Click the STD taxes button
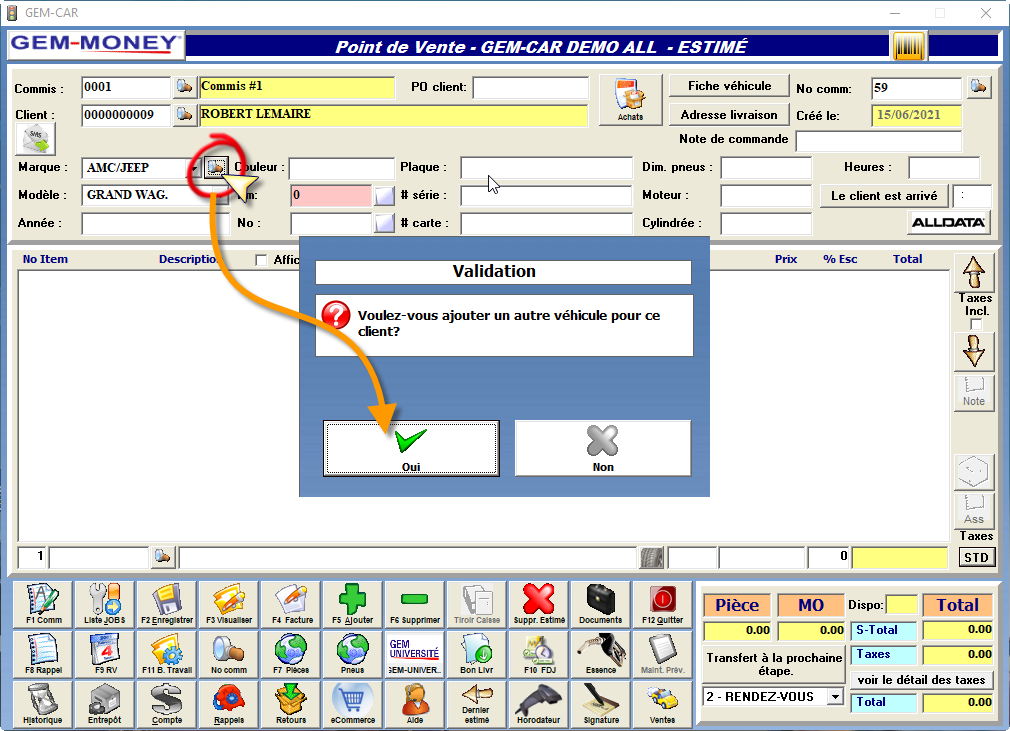Screen dimensions: 1010x731 tap(976, 557)
